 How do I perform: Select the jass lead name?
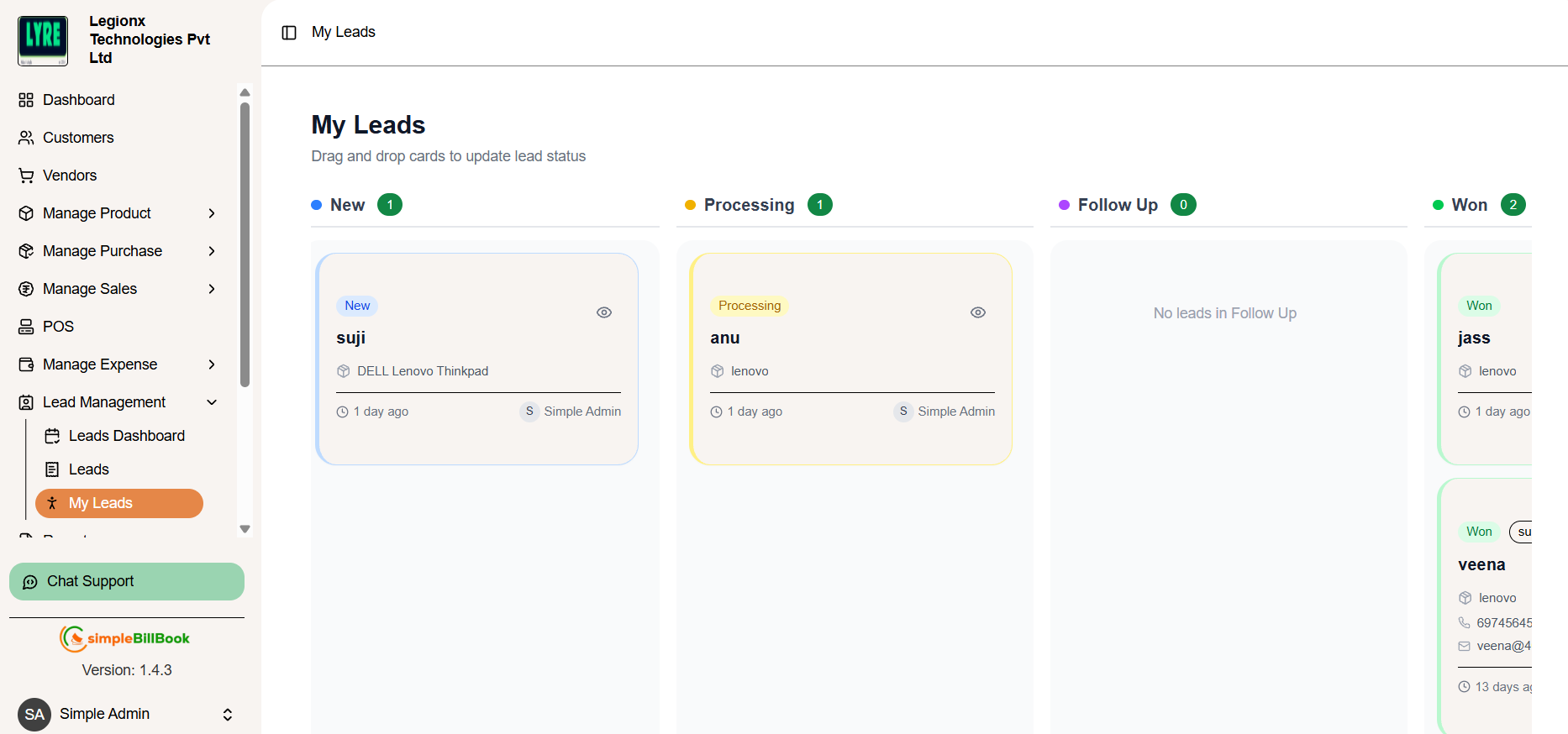(1474, 338)
